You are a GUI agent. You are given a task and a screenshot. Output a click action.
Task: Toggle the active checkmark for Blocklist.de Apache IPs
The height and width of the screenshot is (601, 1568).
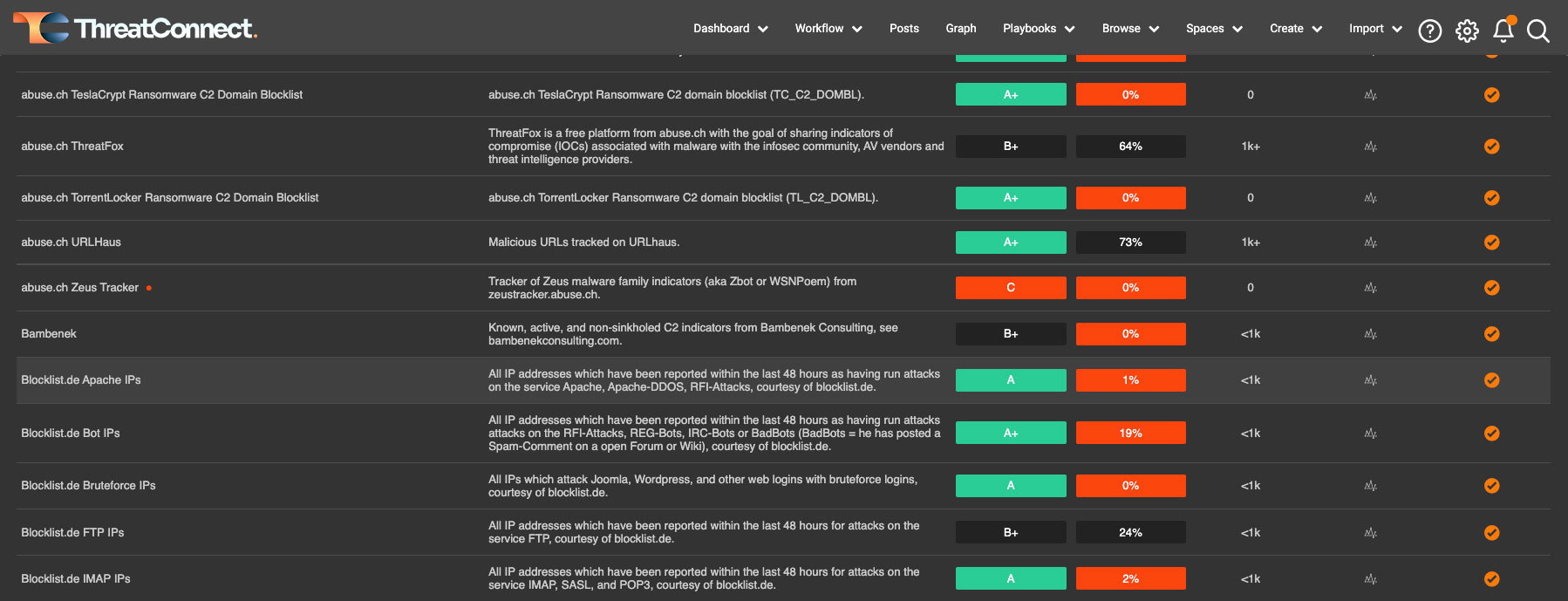(x=1492, y=380)
